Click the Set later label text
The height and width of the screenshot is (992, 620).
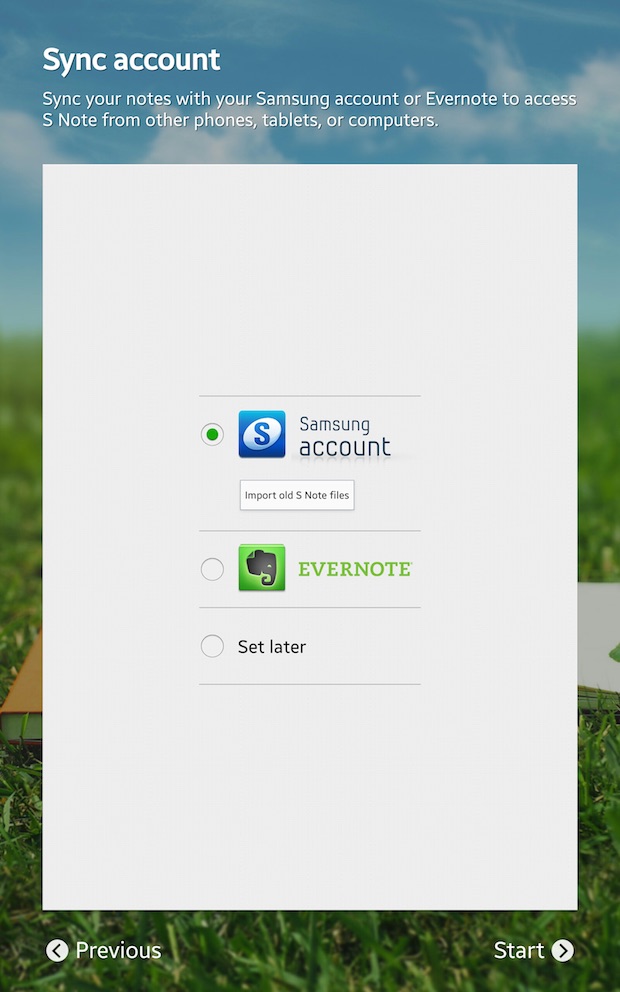[272, 647]
